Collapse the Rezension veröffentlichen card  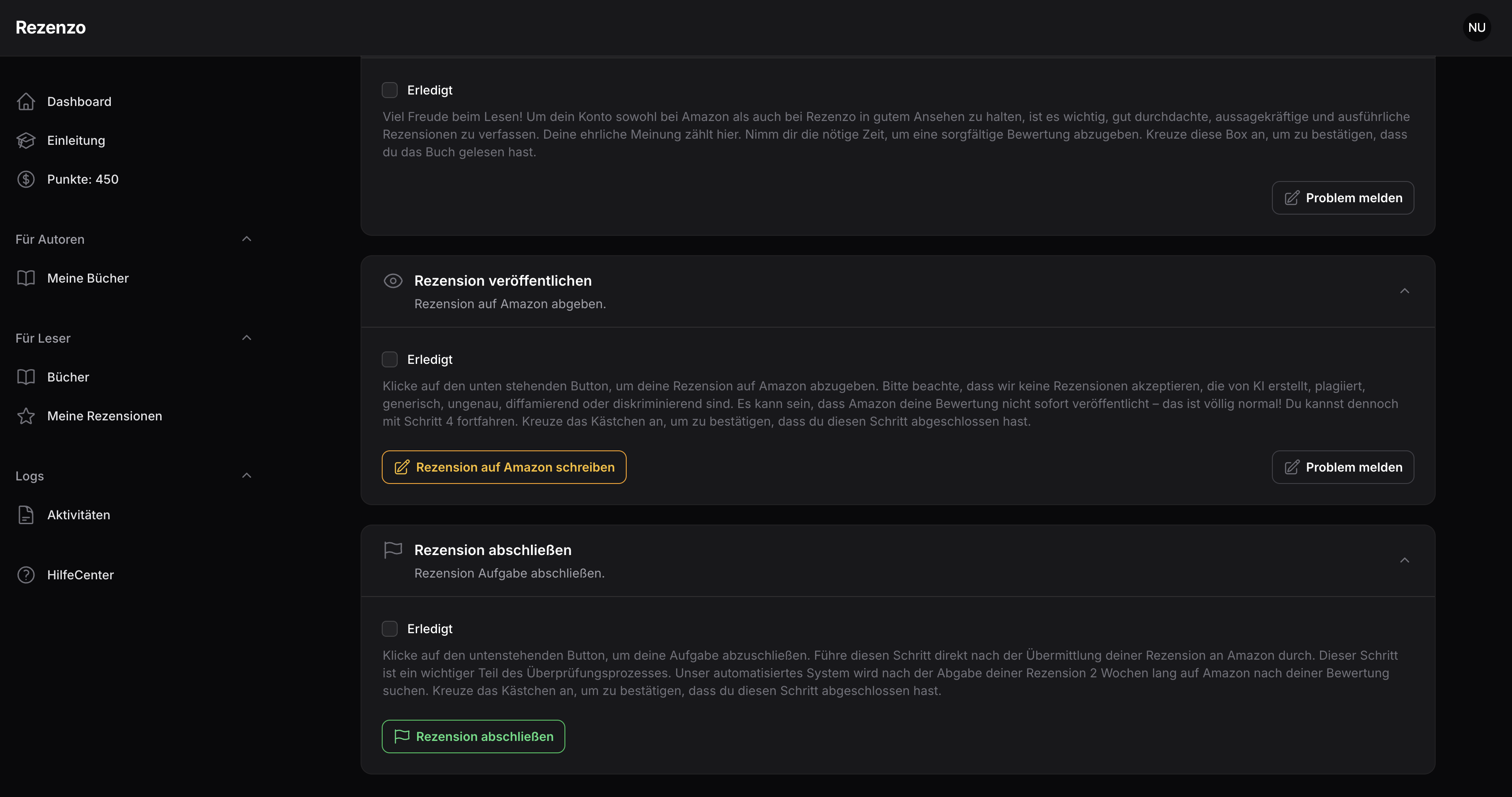pos(1405,291)
